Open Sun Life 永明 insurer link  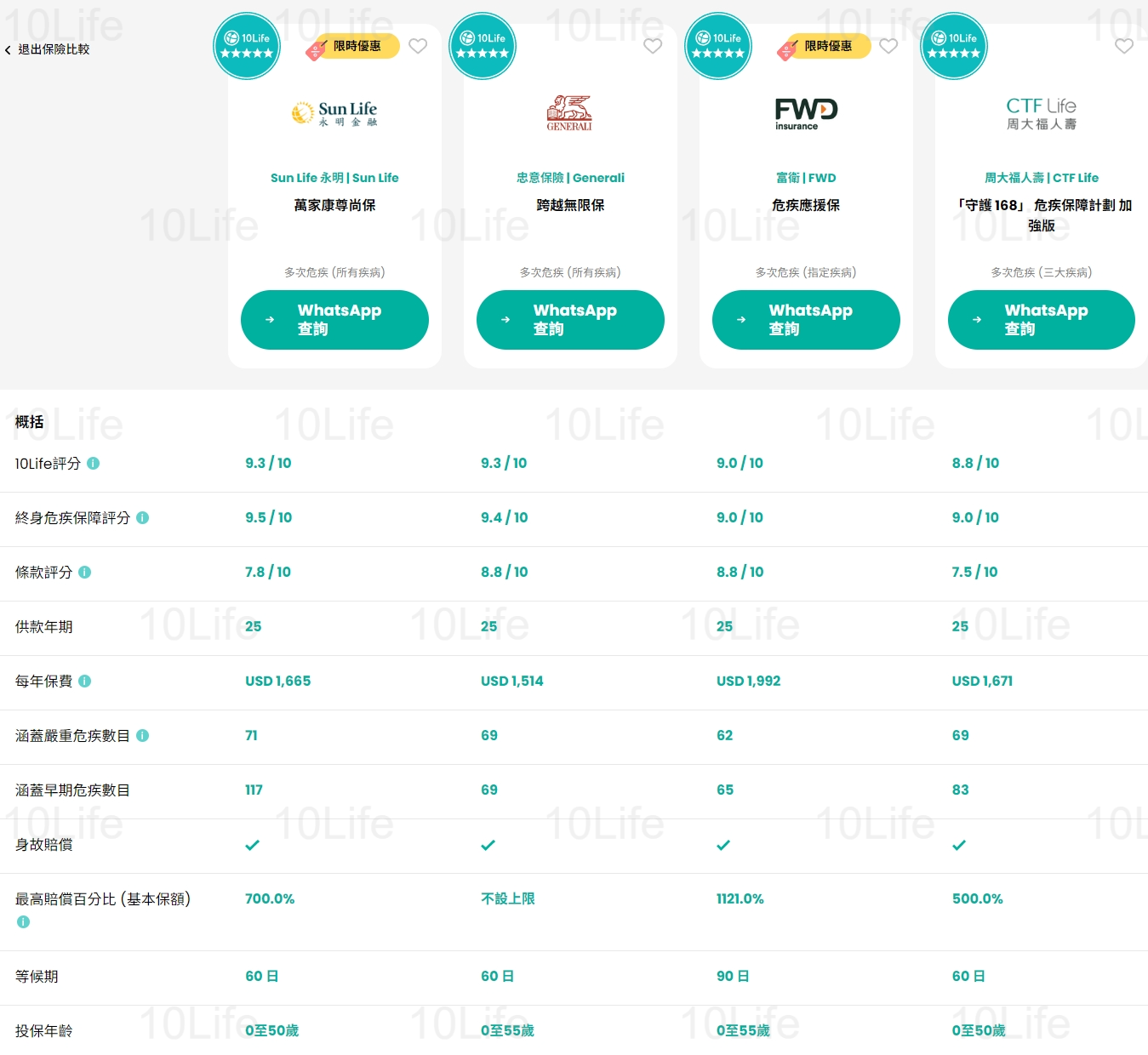click(334, 178)
